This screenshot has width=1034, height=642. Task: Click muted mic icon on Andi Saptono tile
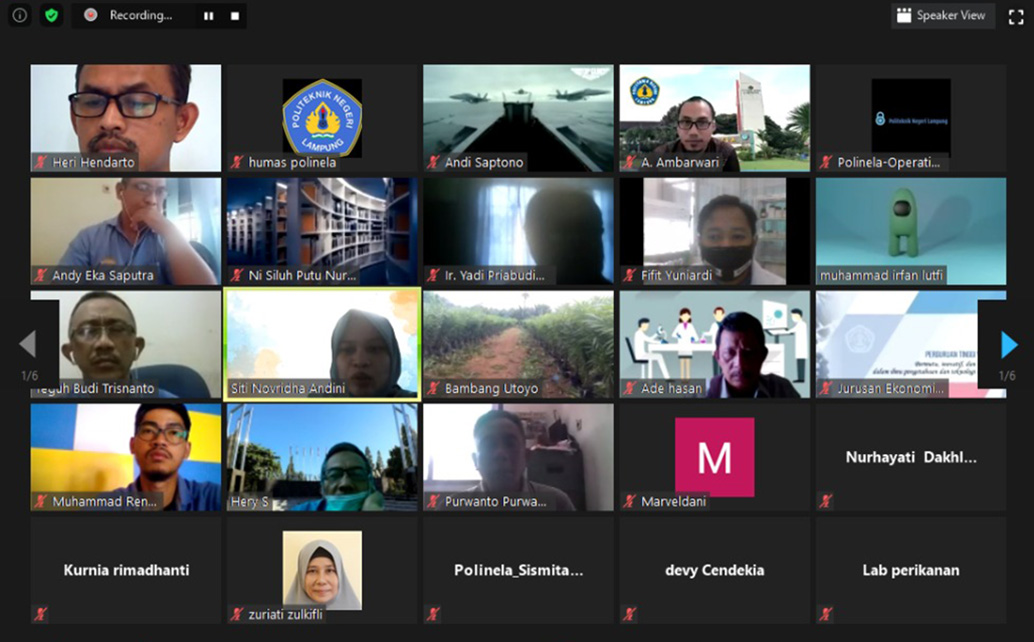433,162
